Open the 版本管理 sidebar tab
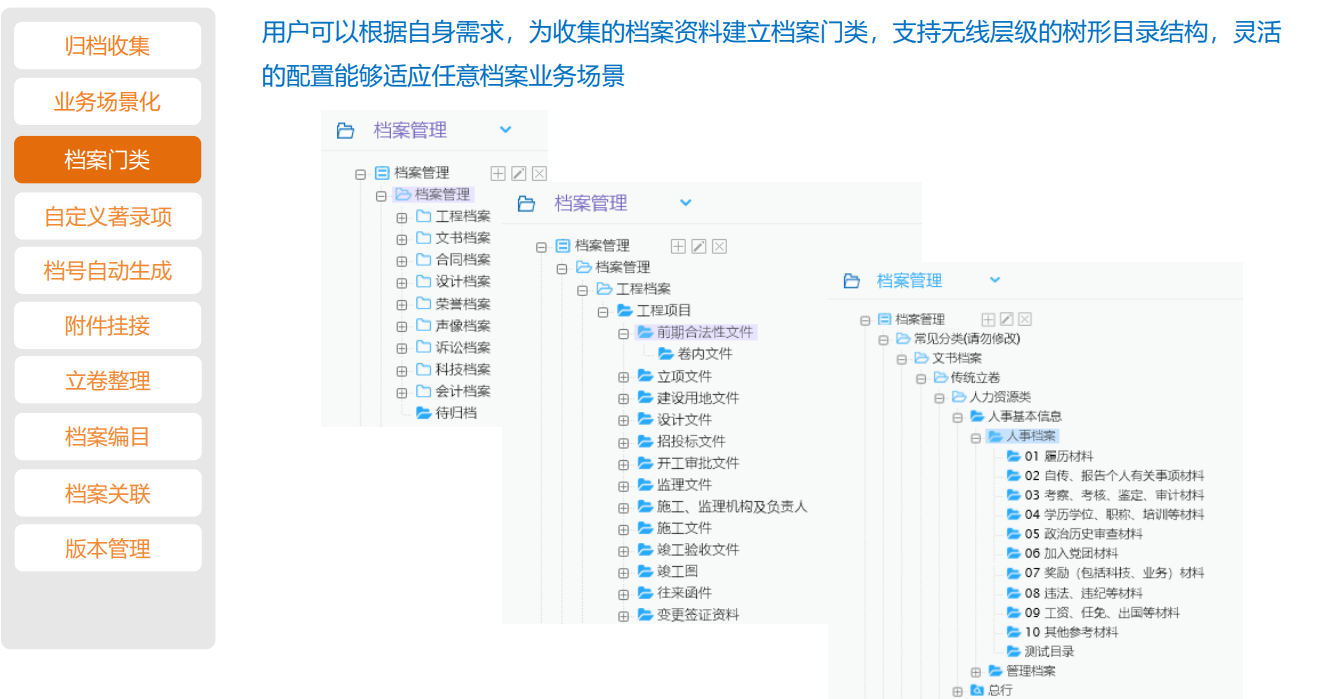This screenshot has height=699, width=1317. (x=107, y=549)
